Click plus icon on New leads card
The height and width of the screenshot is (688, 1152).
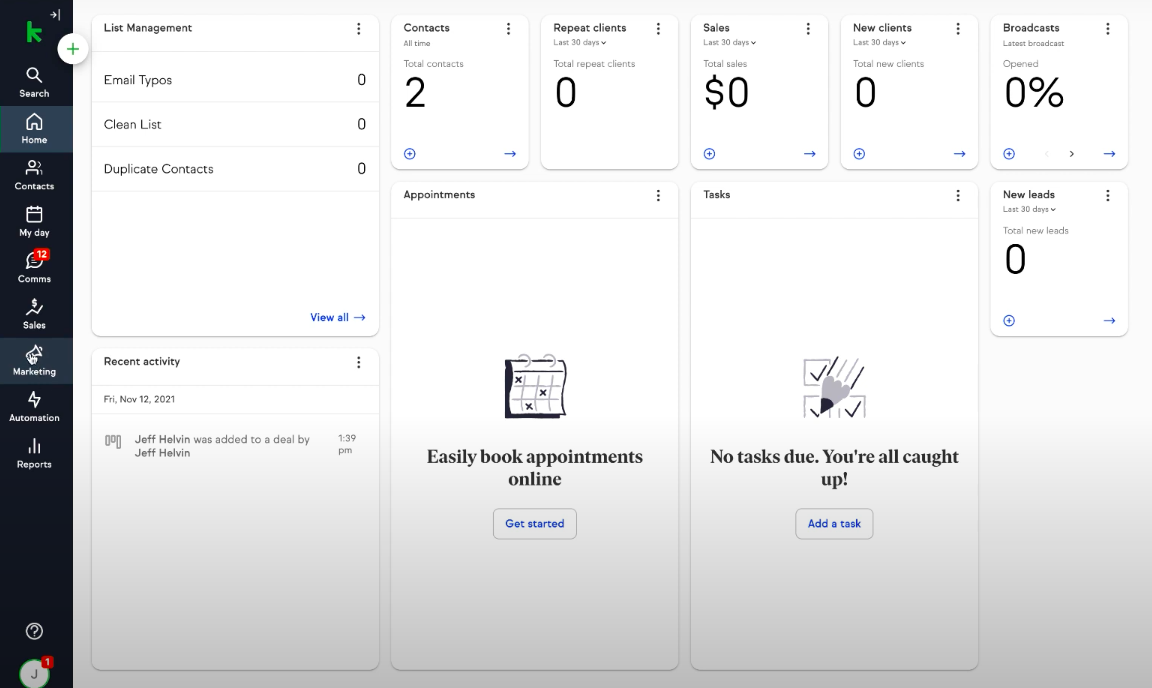(1009, 320)
